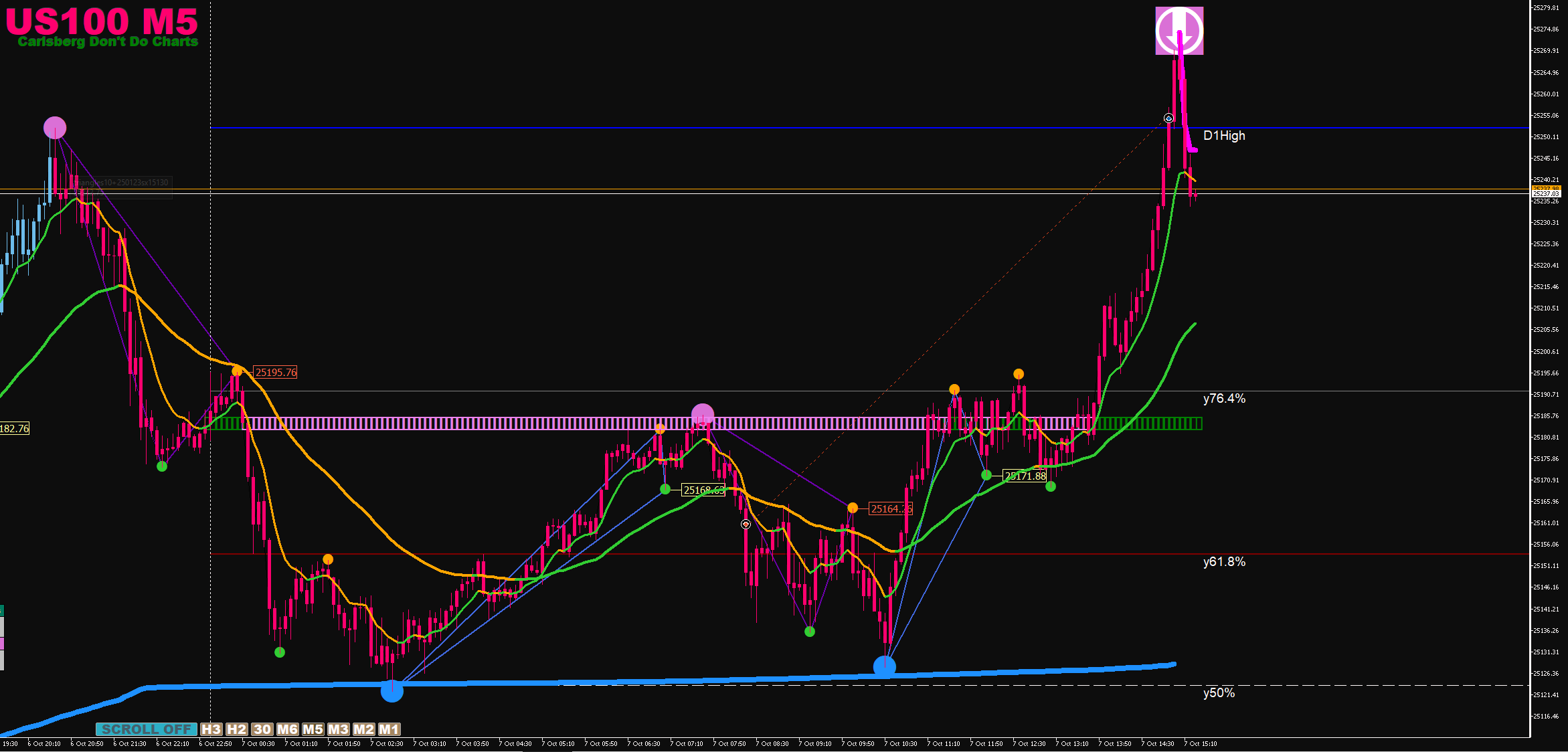
Task: Change timeframe to M2
Action: click(x=363, y=729)
